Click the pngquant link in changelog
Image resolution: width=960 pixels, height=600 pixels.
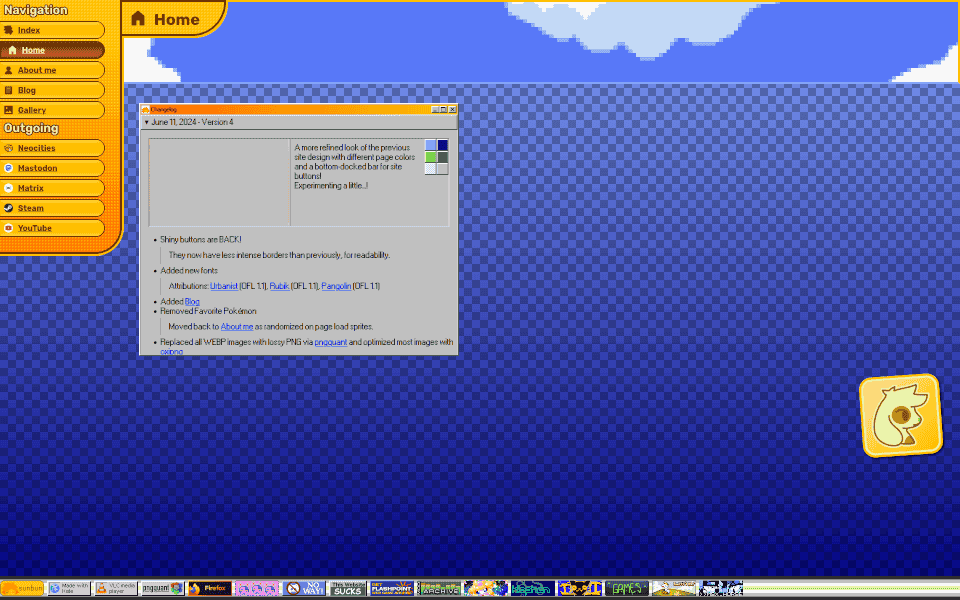(x=330, y=342)
